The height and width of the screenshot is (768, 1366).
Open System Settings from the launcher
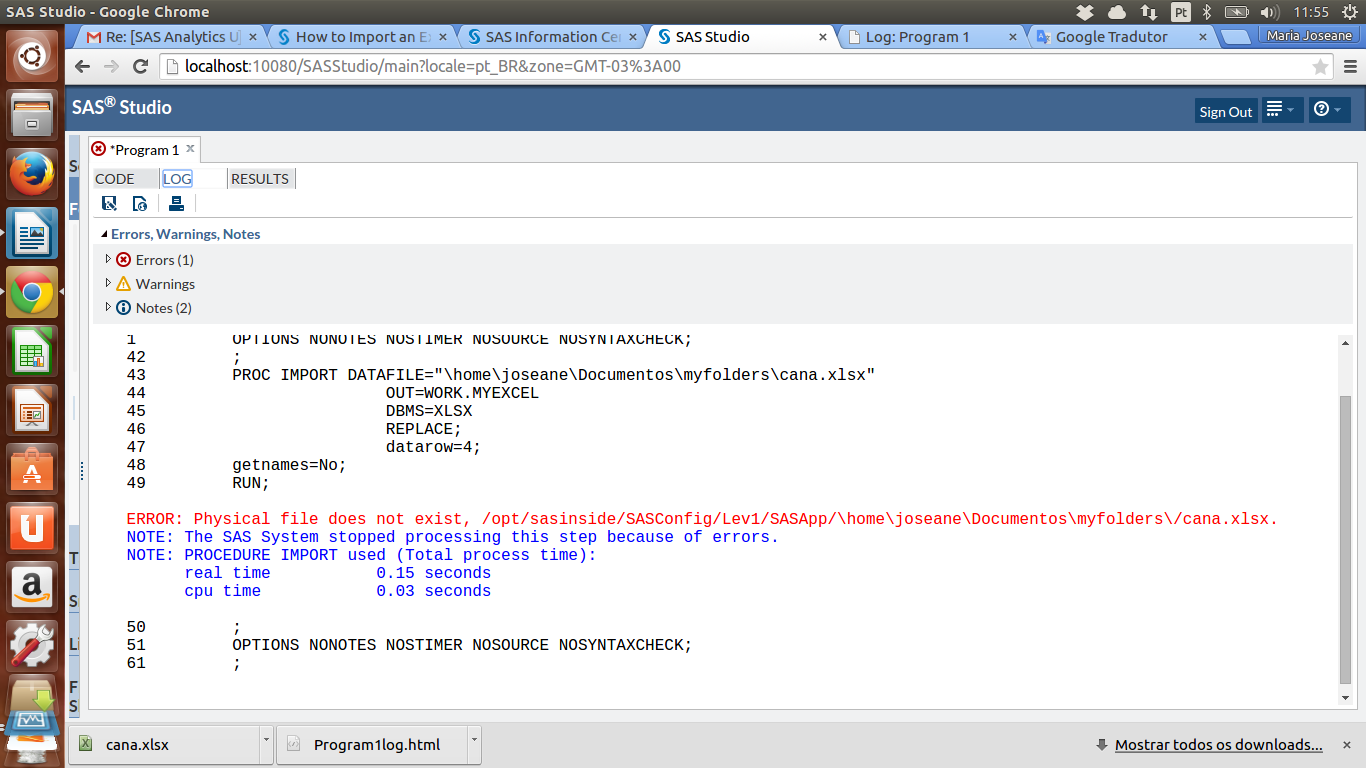[33, 645]
